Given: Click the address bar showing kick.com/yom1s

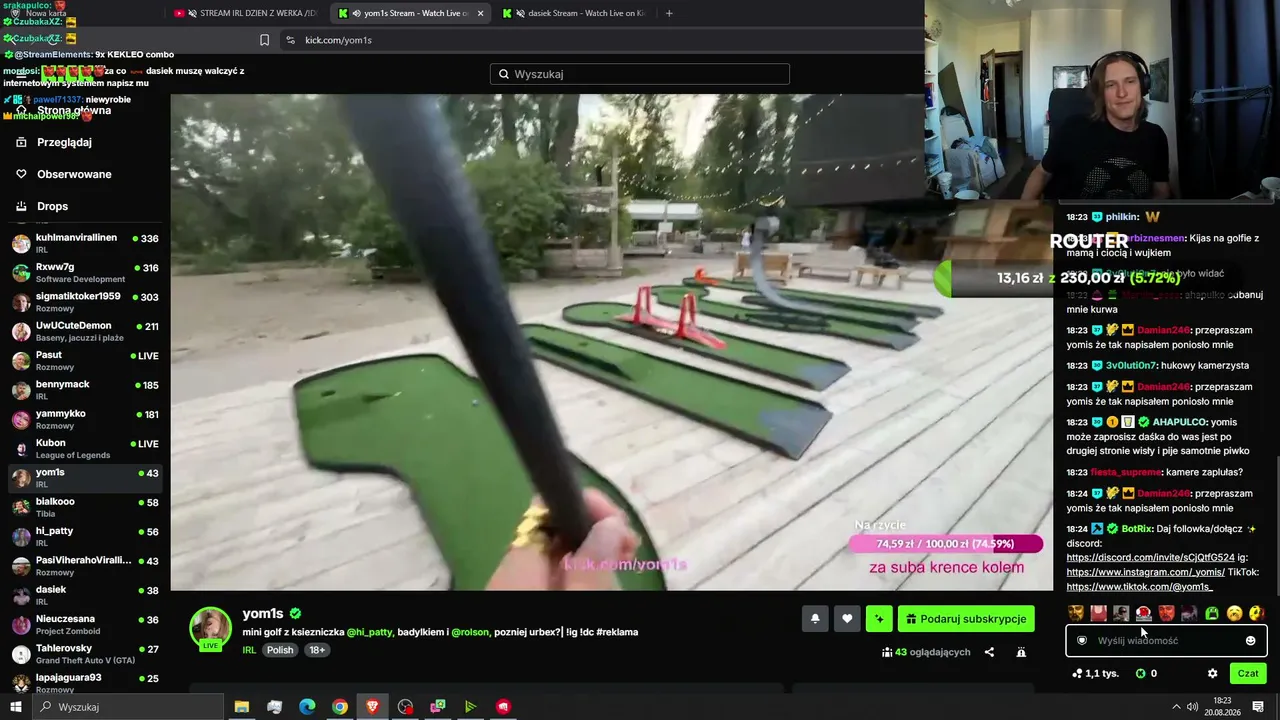Looking at the screenshot, I should (x=600, y=40).
